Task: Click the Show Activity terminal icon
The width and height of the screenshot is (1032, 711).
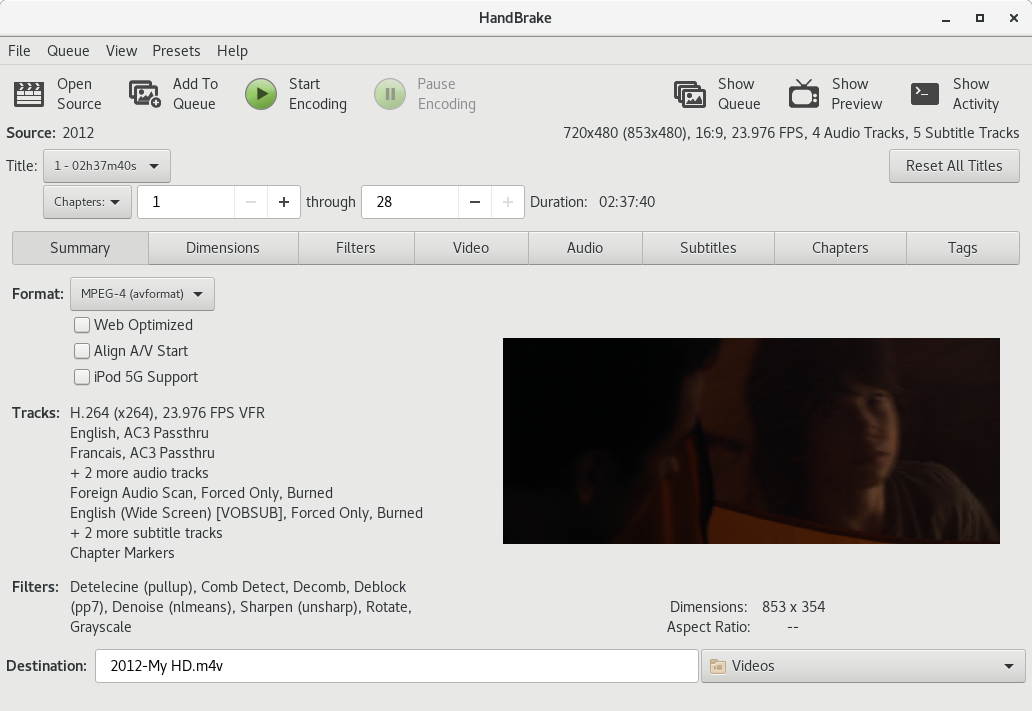Action: [925, 94]
